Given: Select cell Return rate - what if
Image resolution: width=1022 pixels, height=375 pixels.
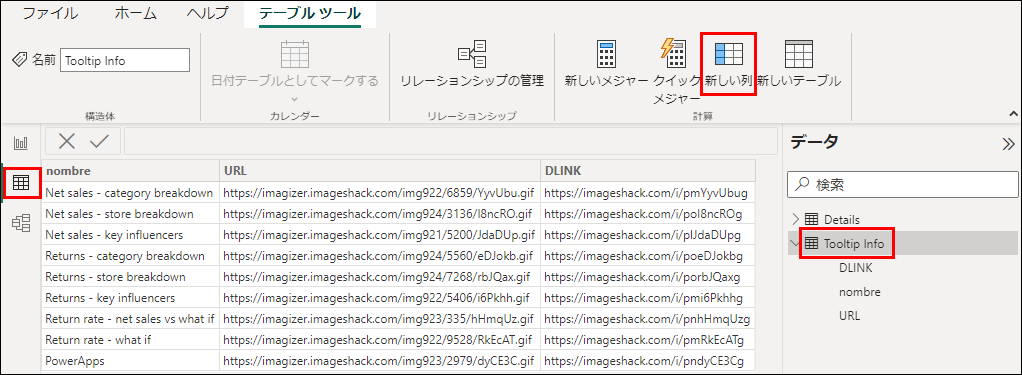Looking at the screenshot, I should pos(130,340).
